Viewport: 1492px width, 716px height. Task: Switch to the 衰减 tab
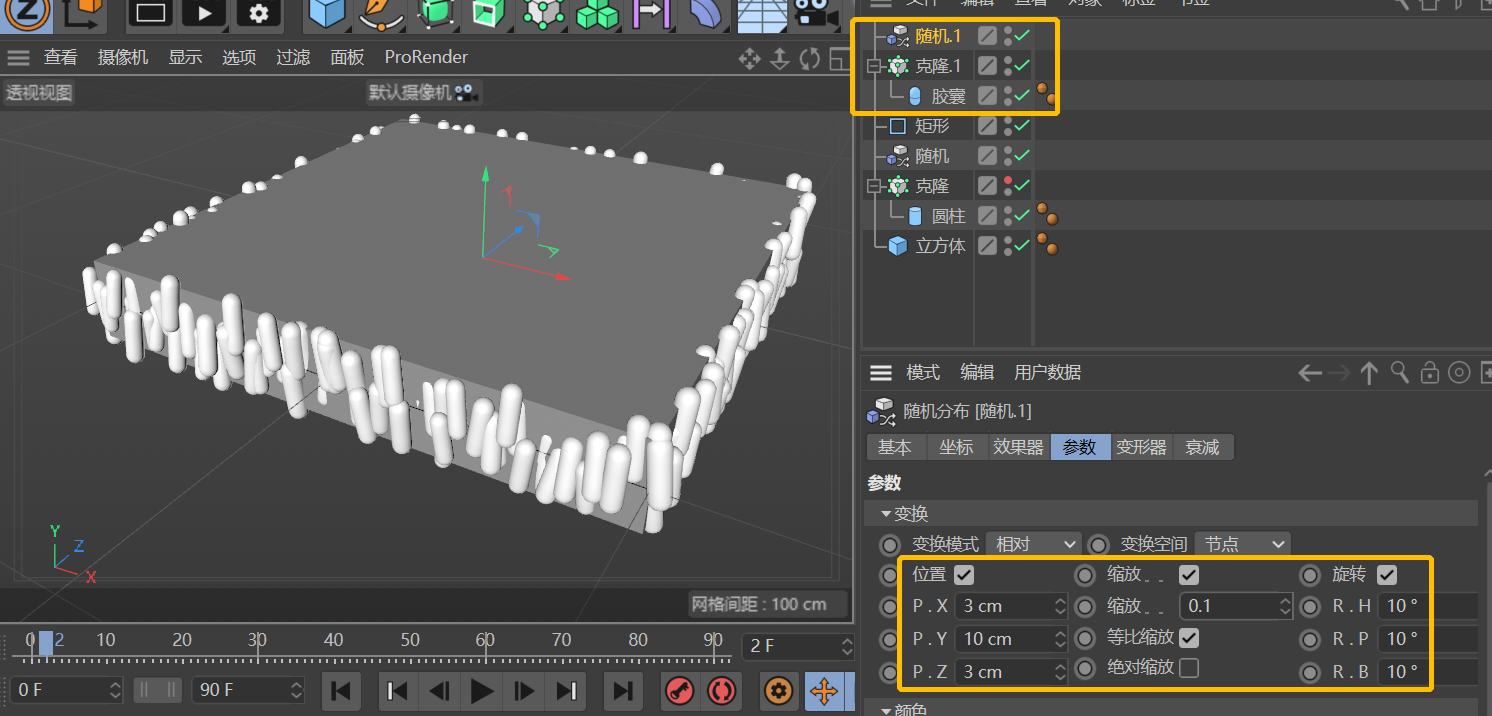[x=1202, y=447]
